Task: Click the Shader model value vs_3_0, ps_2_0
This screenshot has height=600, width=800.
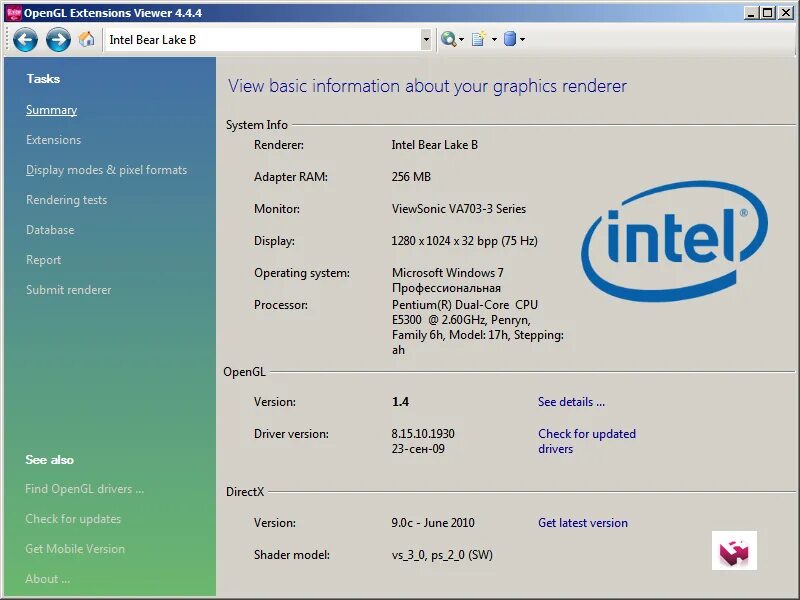Action: (x=442, y=555)
